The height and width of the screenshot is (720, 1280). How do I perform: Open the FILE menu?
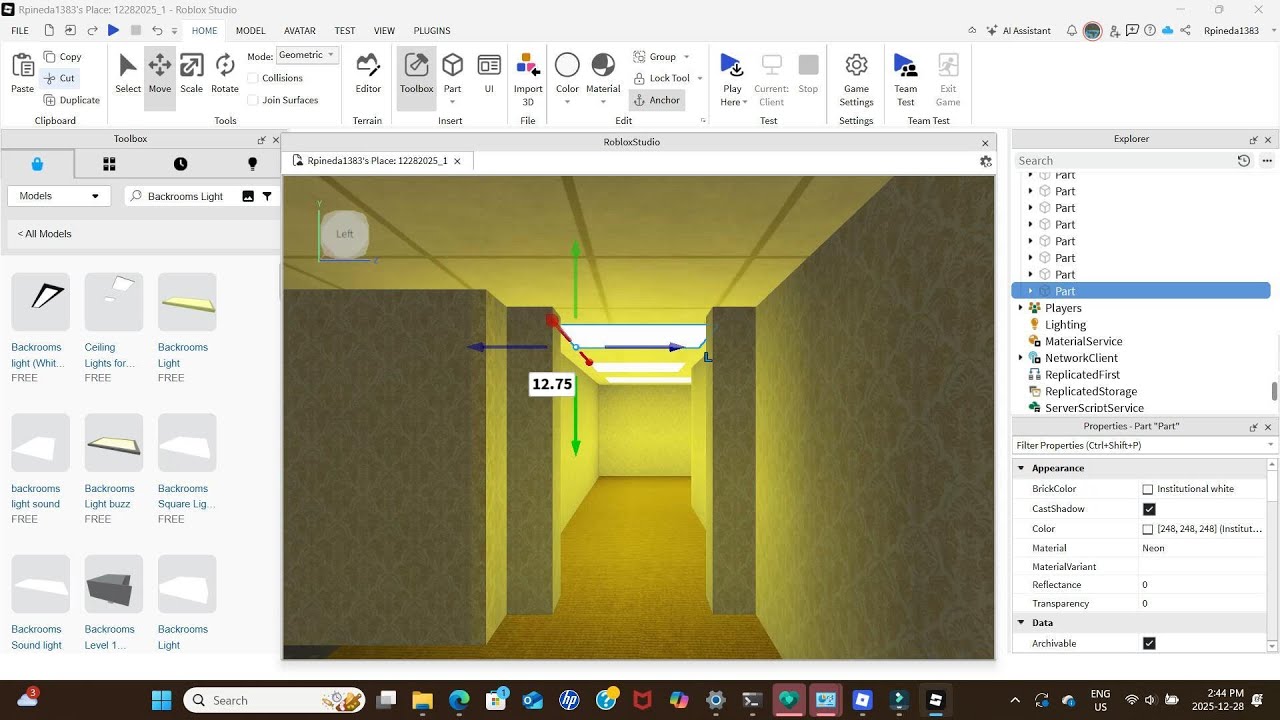20,31
